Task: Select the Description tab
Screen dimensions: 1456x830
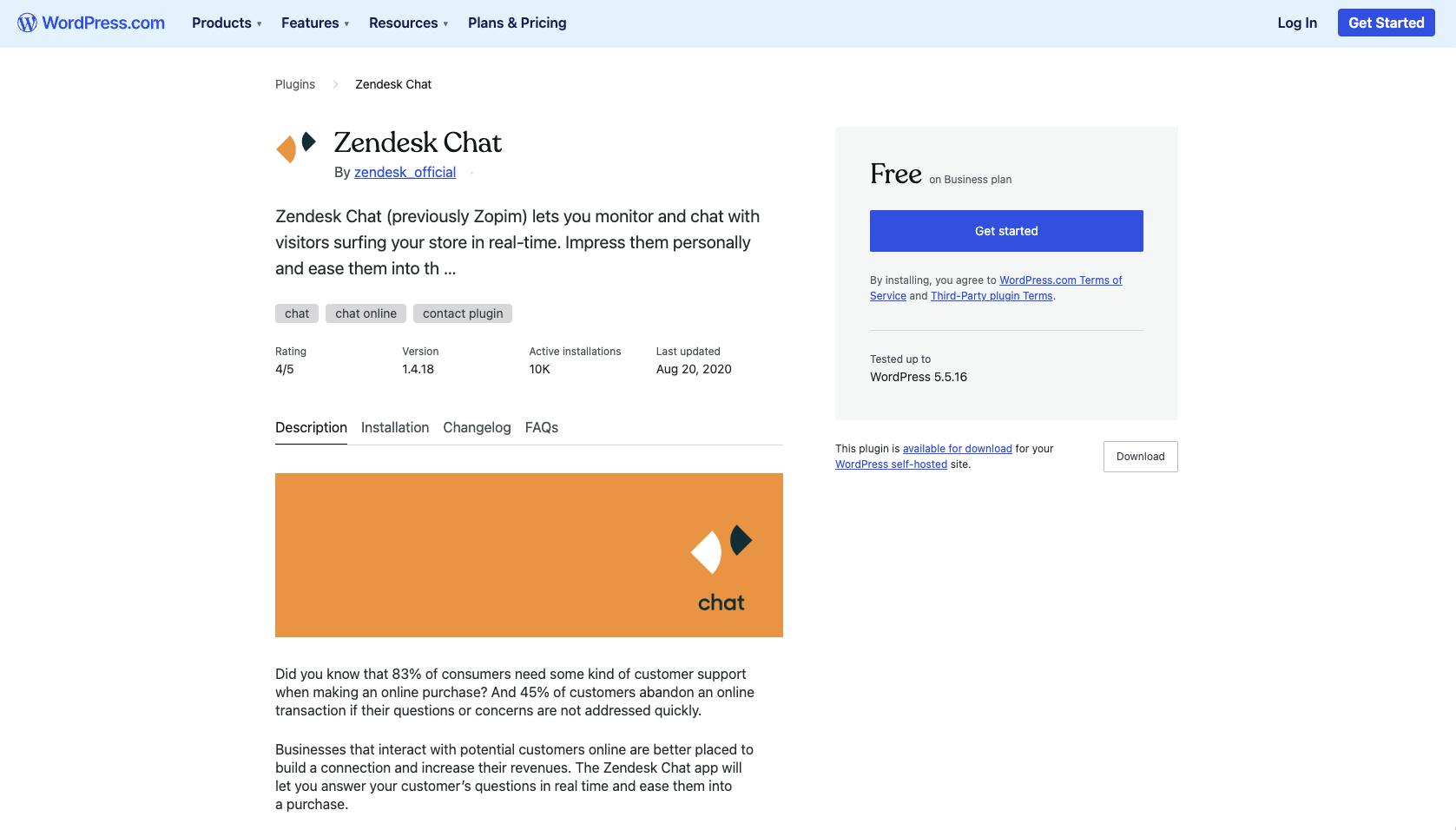Action: coord(311,427)
